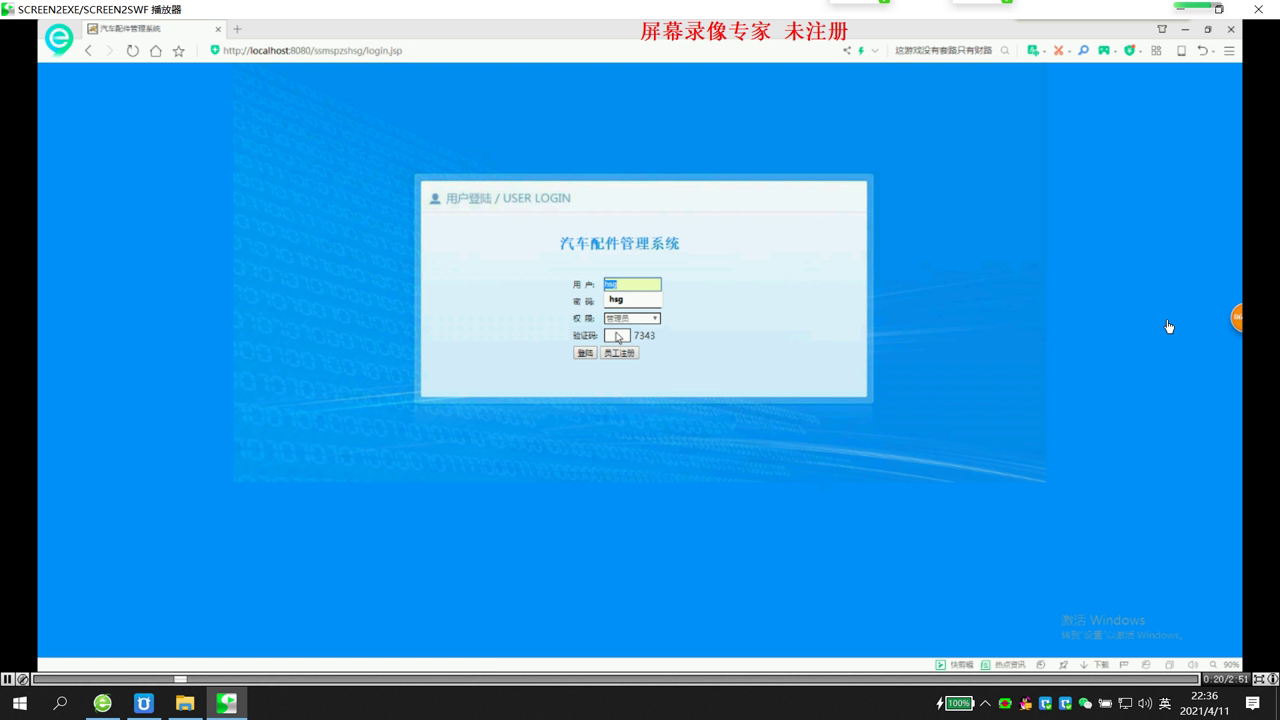
Task: Open a new tab with plus button
Action: pyautogui.click(x=237, y=29)
